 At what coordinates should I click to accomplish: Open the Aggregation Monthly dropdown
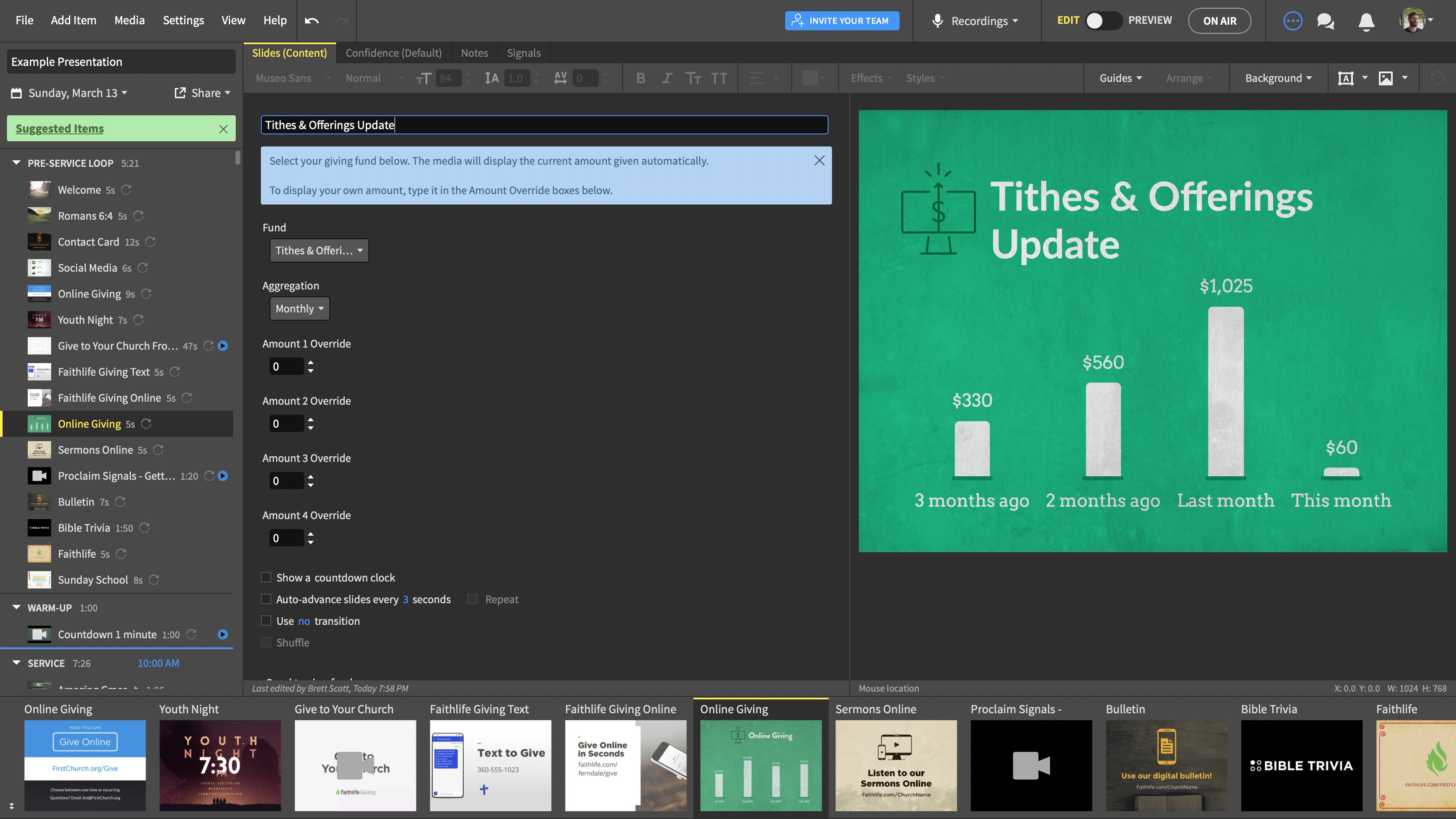(299, 309)
